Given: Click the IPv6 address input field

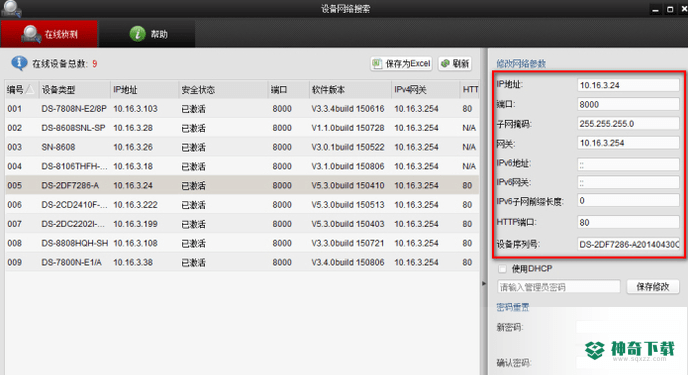Looking at the screenshot, I should (x=628, y=164).
